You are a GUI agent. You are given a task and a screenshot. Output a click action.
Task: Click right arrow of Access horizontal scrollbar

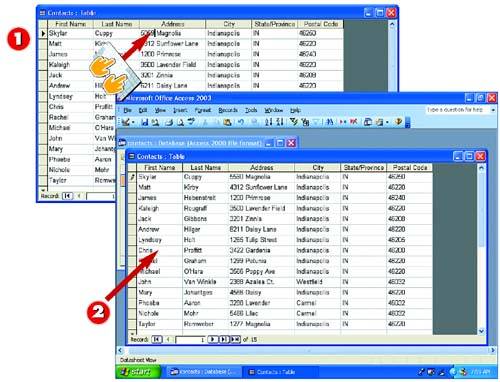(x=493, y=350)
